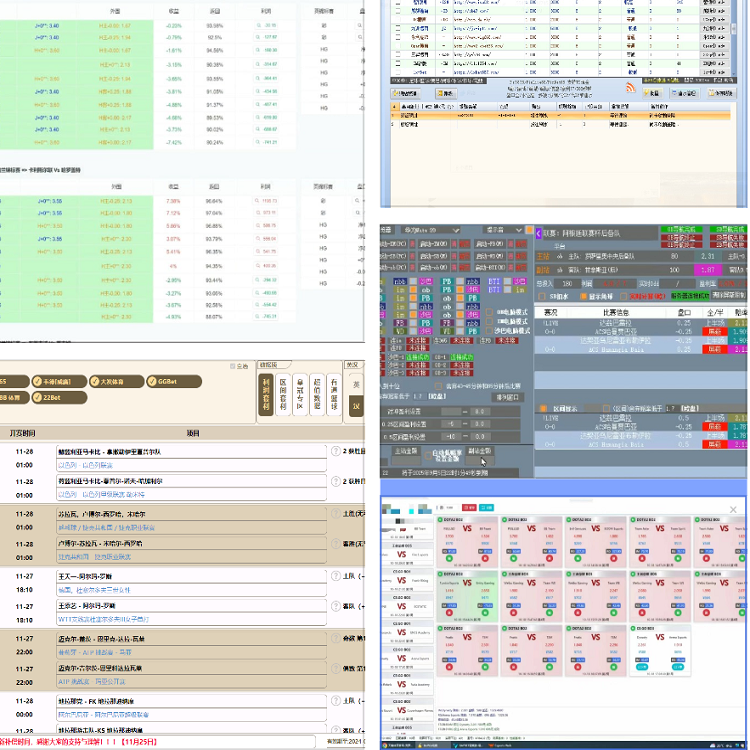The width and height of the screenshot is (750, 750).
Task: Click magnifier icon in the 5.86% row
Action: (x=257, y=226)
